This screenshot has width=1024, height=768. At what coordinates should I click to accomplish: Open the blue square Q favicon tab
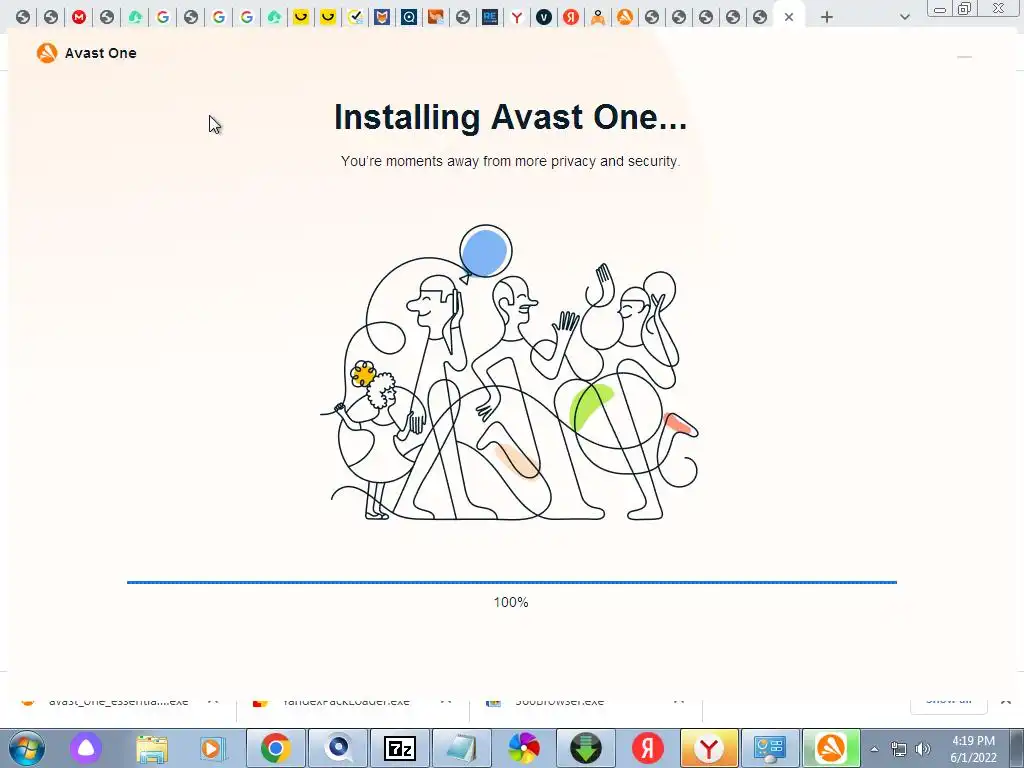pyautogui.click(x=409, y=18)
